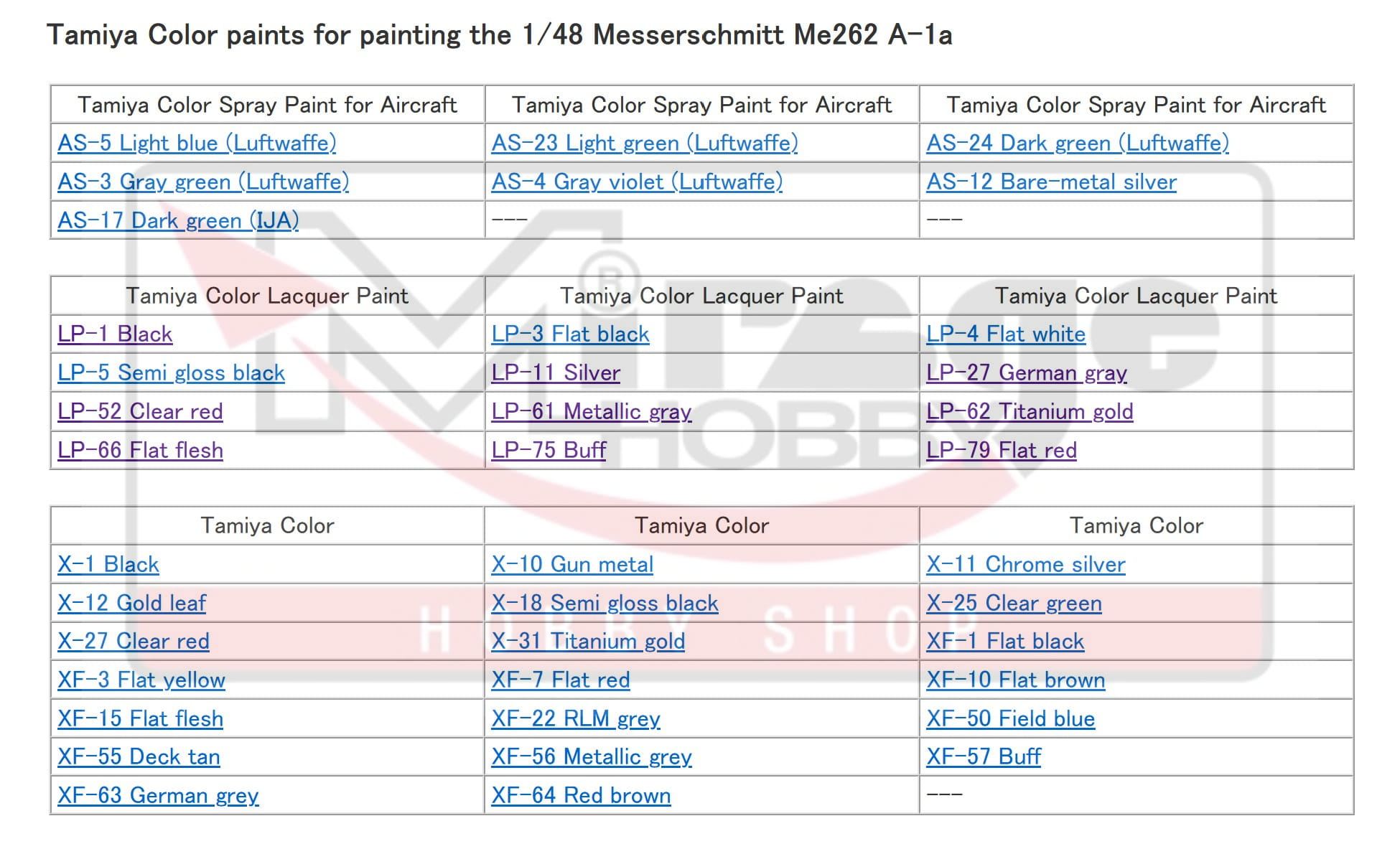Screen dimensions: 1400x844
Task: Select the LP-4 Flat white link
Action: (1005, 334)
